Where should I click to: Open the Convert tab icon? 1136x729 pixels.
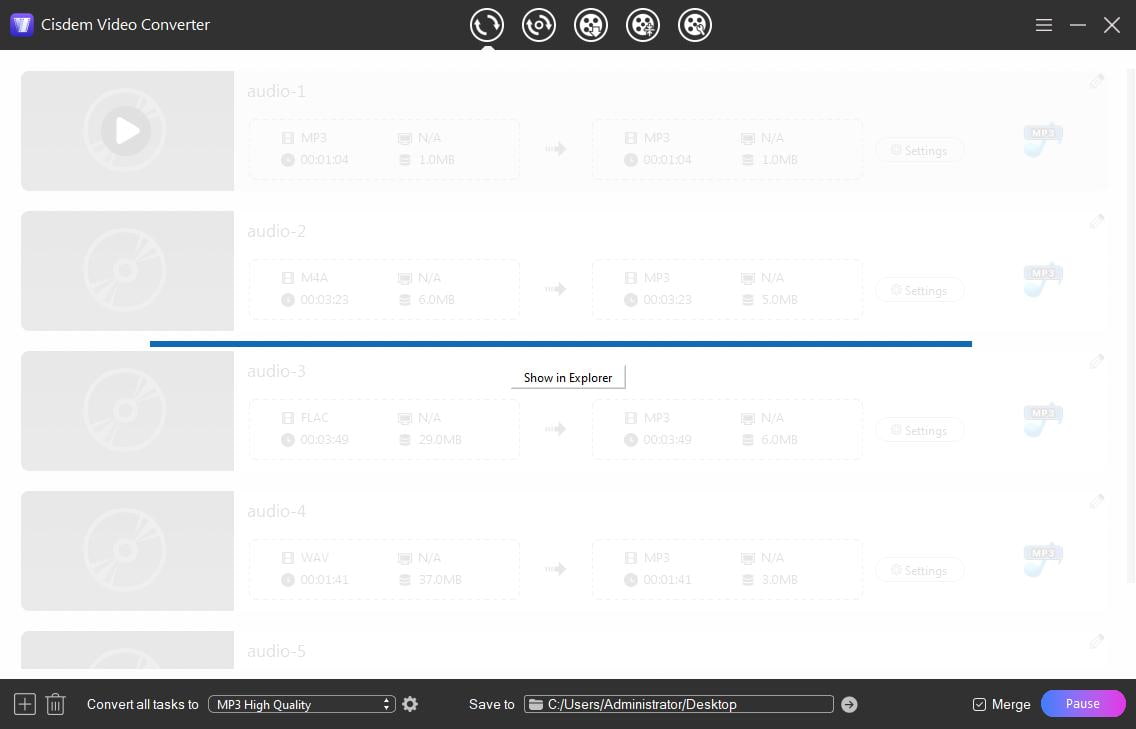click(487, 25)
